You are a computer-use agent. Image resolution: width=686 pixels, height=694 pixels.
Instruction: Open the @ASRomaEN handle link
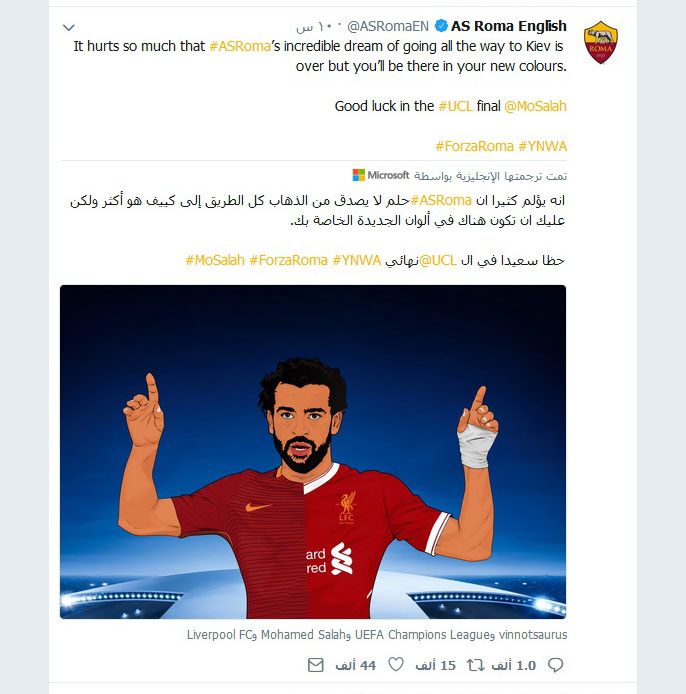(388, 27)
